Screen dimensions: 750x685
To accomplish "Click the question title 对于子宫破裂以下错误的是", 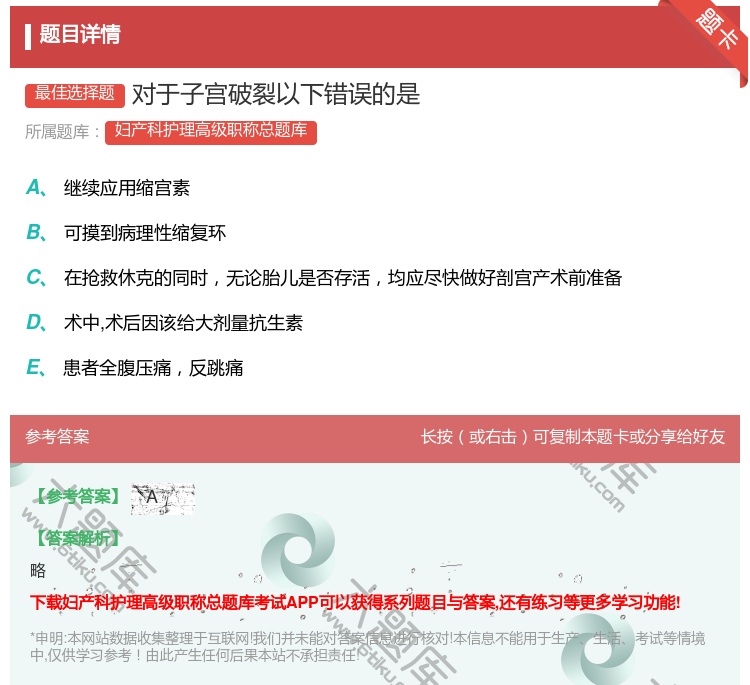I will (x=276, y=94).
